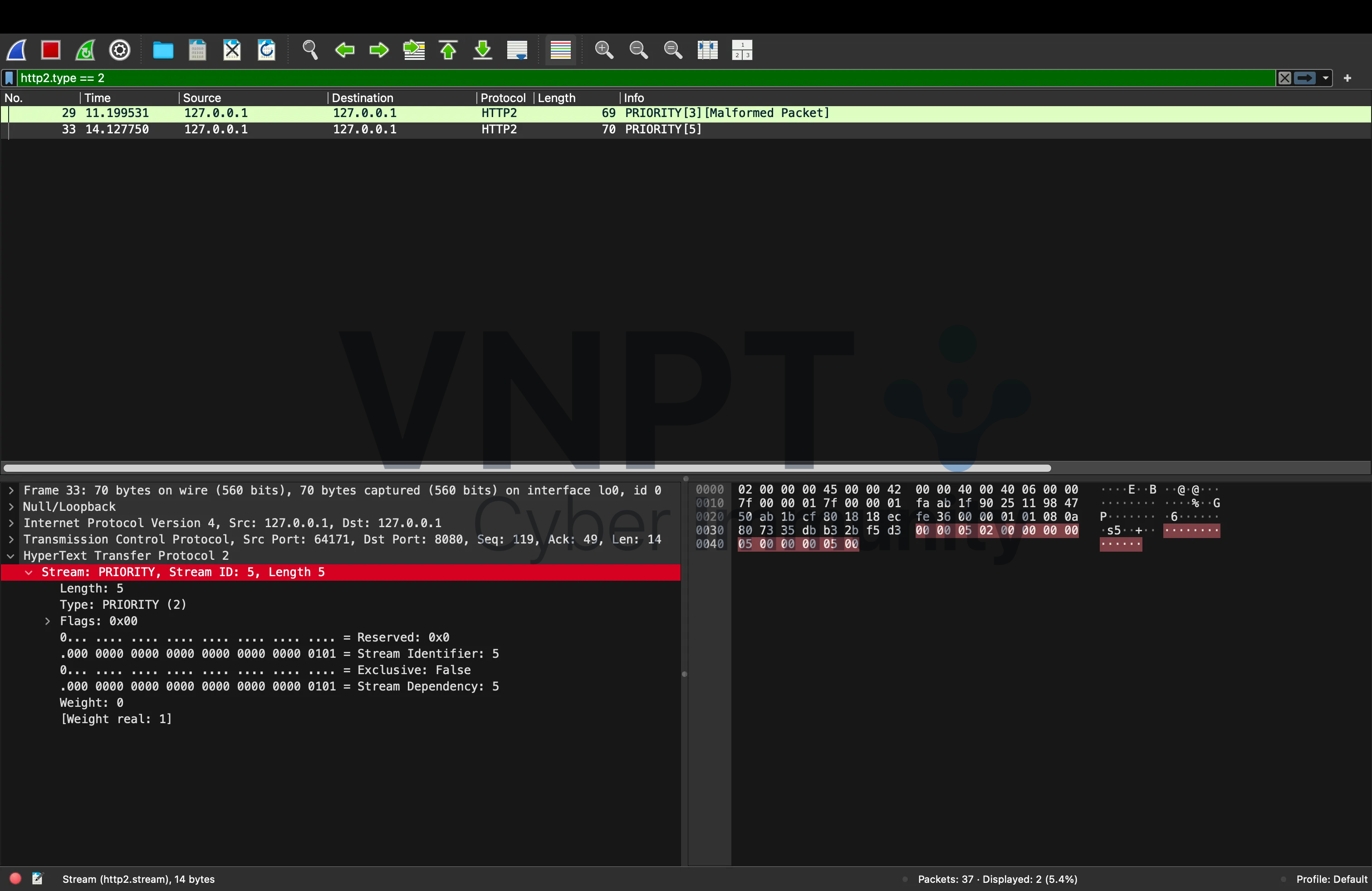Open the display filter history dropdown
Screen dimensions: 1372x891
[1326, 78]
